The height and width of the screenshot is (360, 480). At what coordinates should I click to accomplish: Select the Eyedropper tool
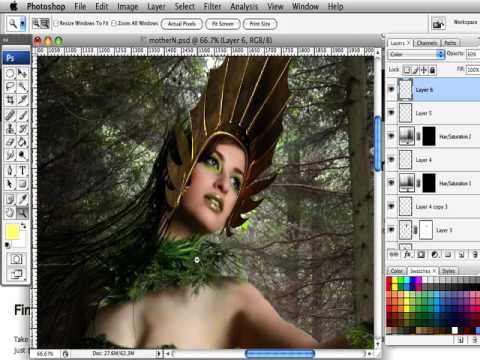(x=22, y=199)
